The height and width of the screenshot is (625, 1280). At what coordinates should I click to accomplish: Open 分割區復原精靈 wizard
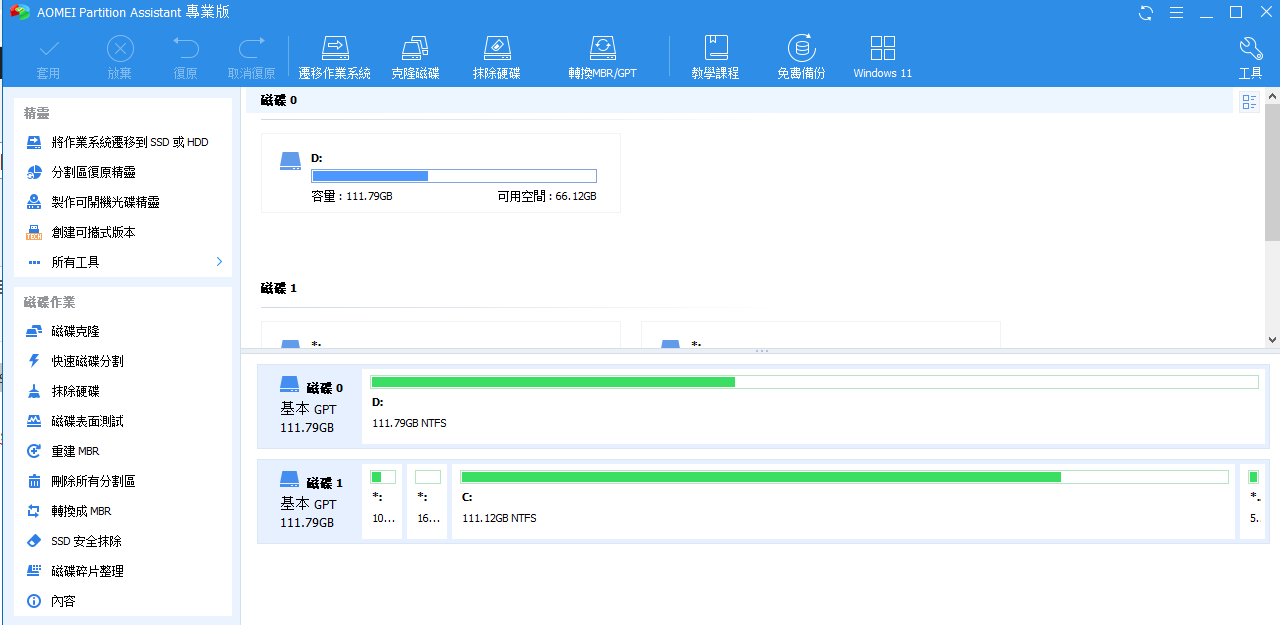tap(93, 172)
